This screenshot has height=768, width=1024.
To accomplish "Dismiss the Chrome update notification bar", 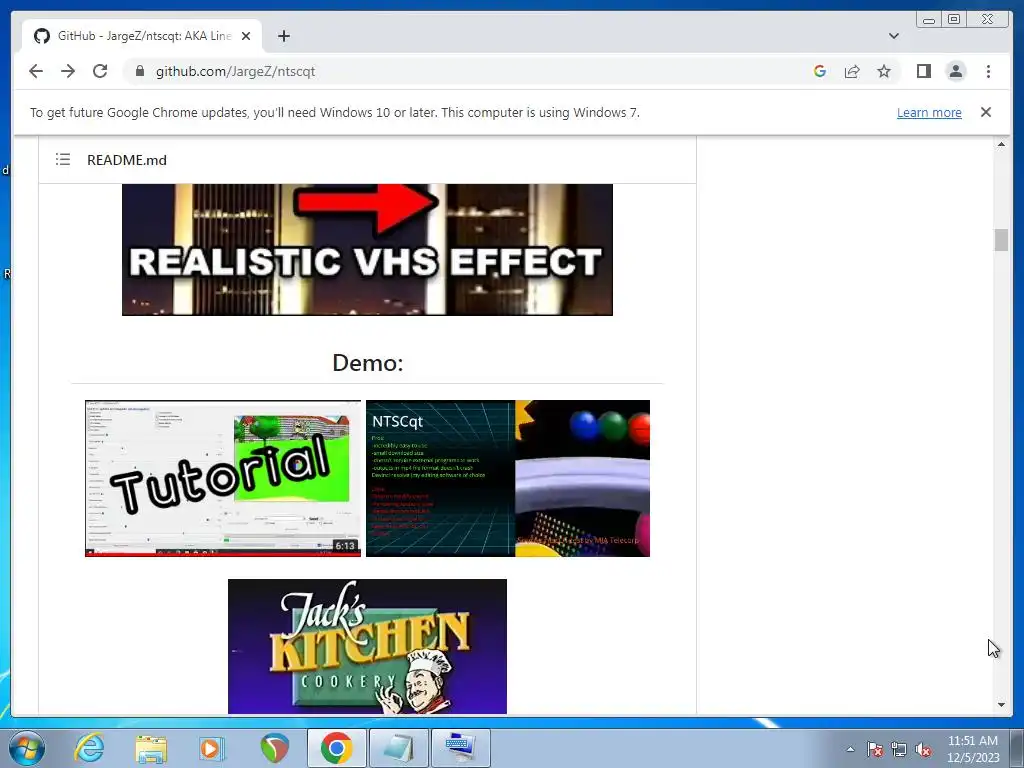I will pos(986,112).
